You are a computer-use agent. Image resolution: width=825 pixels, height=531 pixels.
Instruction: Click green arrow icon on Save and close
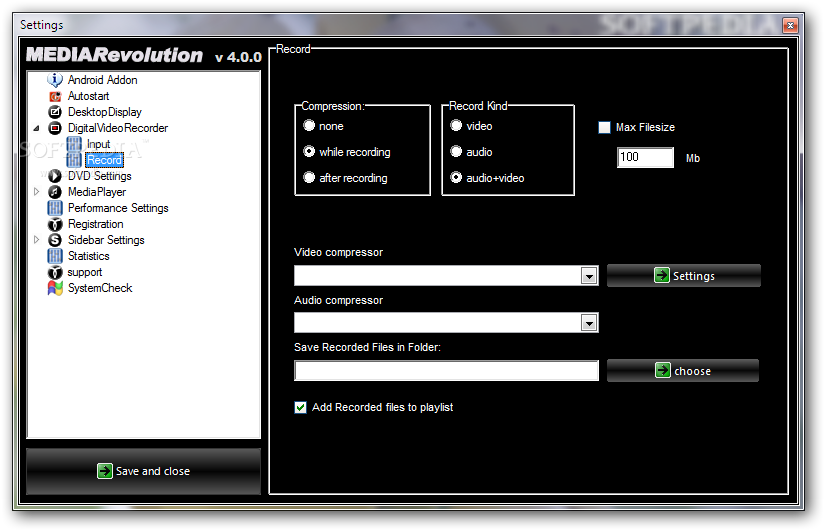click(105, 471)
